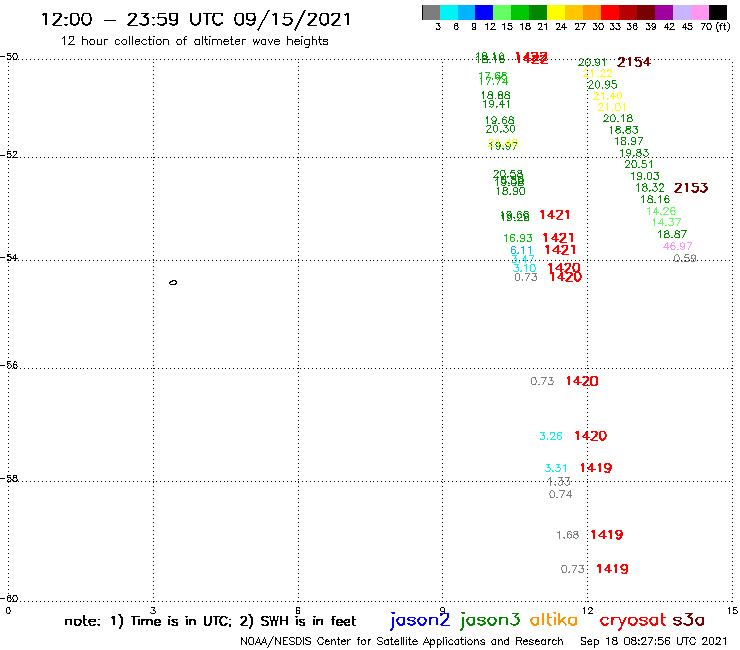Click the gray swatch in the legend
This screenshot has height=650, width=740.
pos(431,12)
